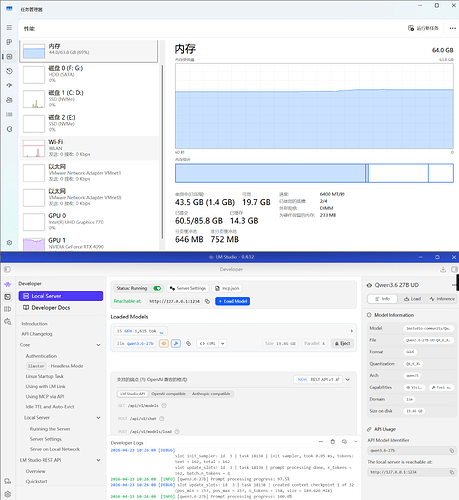The image size is (459, 500).
Task: Select the VMnet1 Ethernet adapter entry
Action: 90,173
